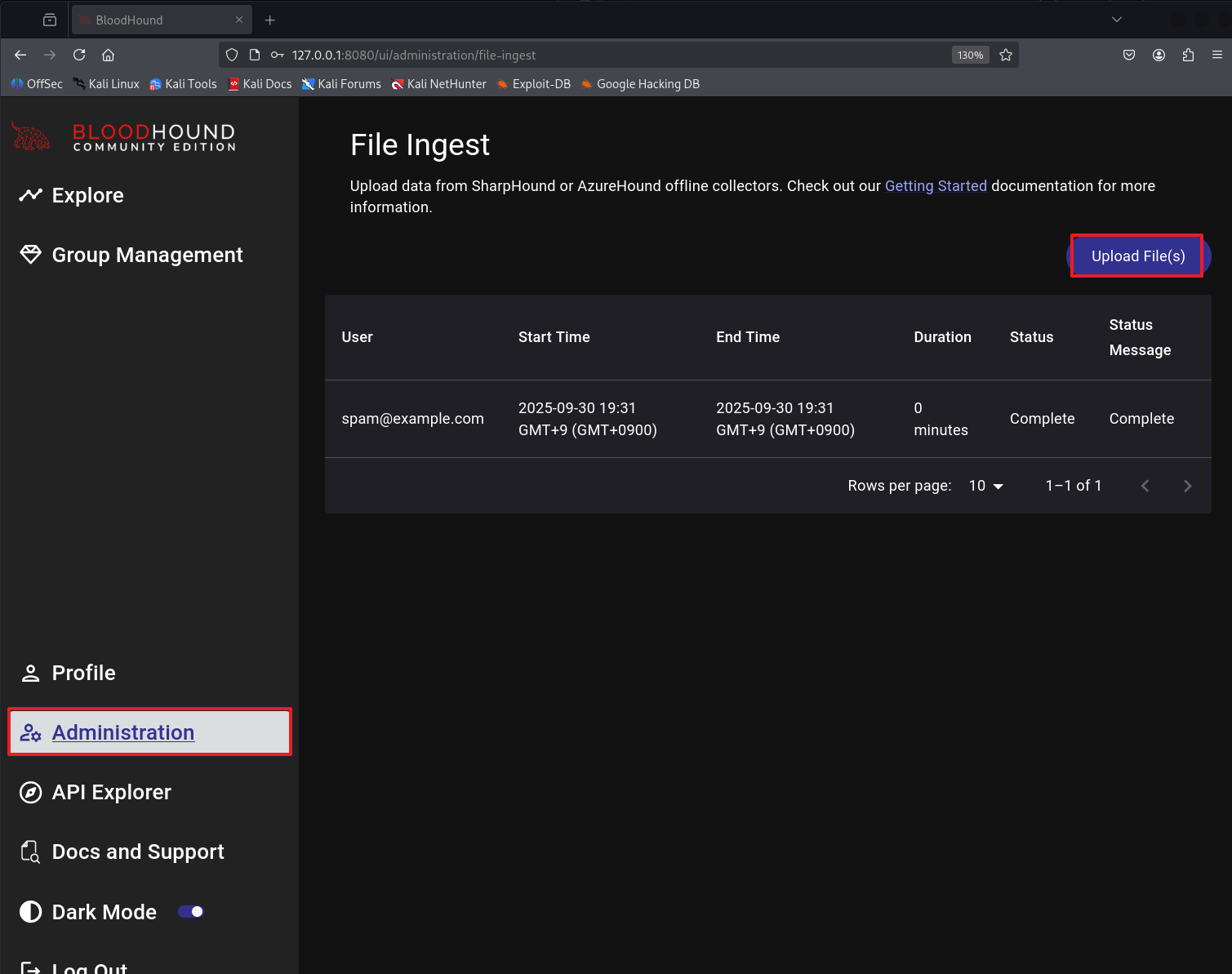Open the Getting Started documentation link
This screenshot has height=974, width=1232.
(x=936, y=186)
